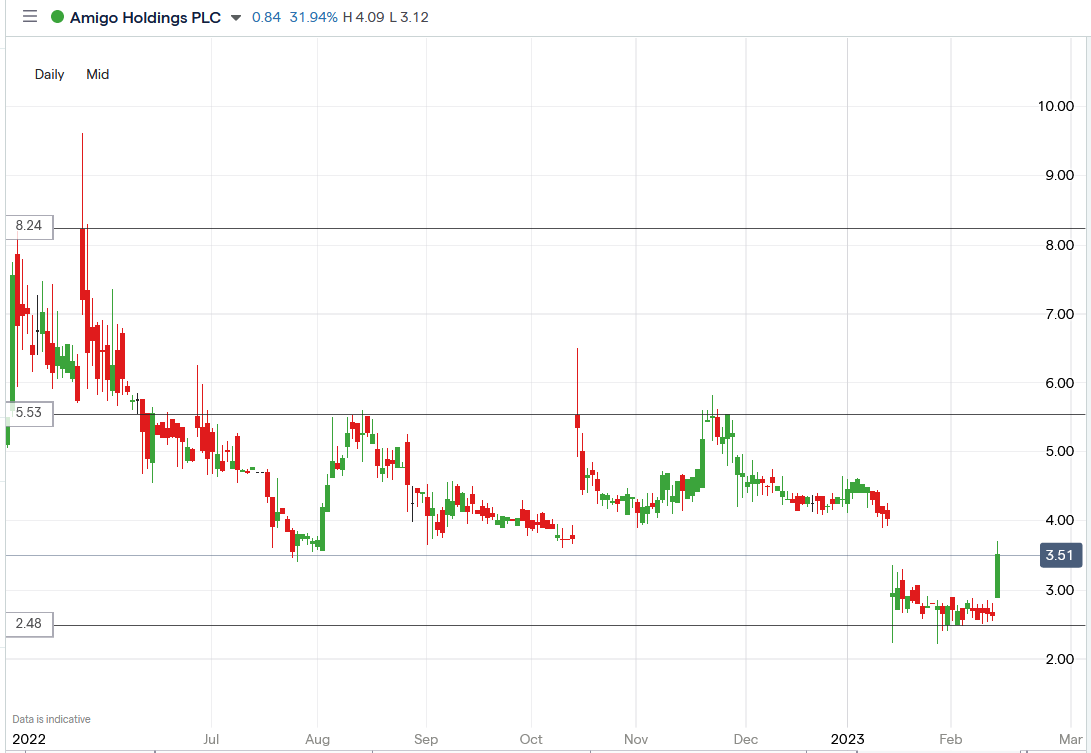
Task: Click the Aug label on time axis
Action: (x=317, y=739)
